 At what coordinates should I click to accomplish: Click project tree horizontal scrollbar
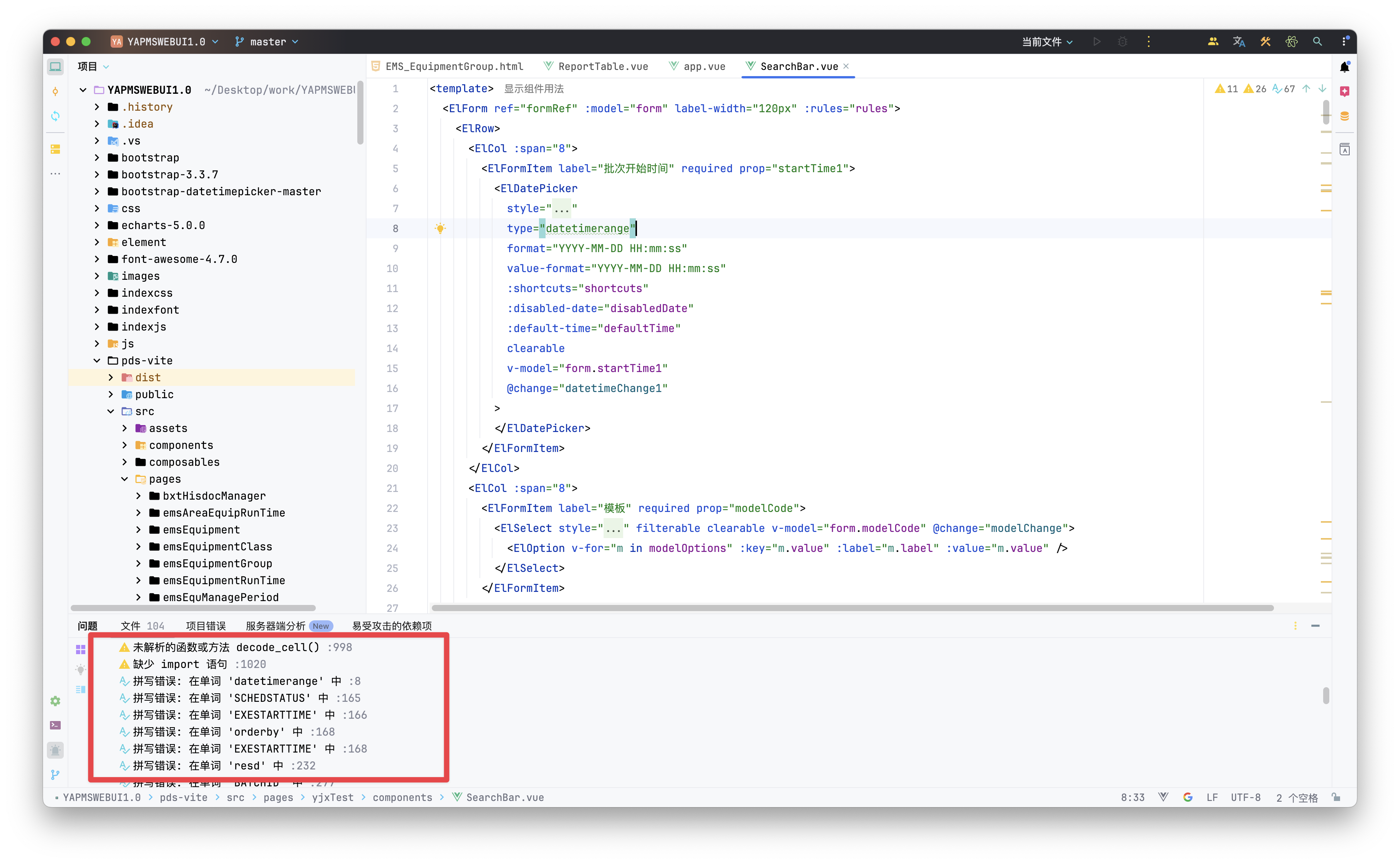click(x=193, y=608)
